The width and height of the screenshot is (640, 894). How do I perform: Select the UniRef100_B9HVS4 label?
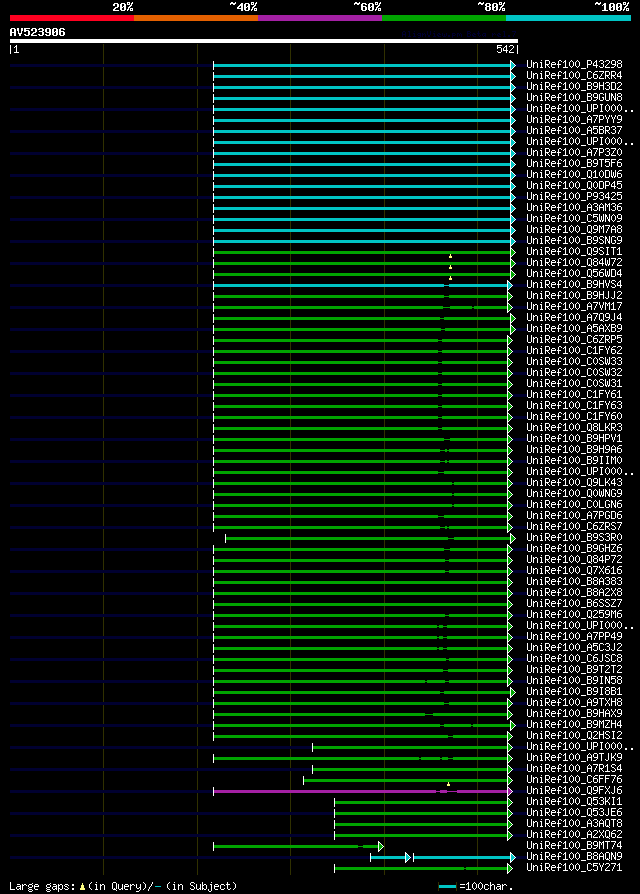click(574, 285)
